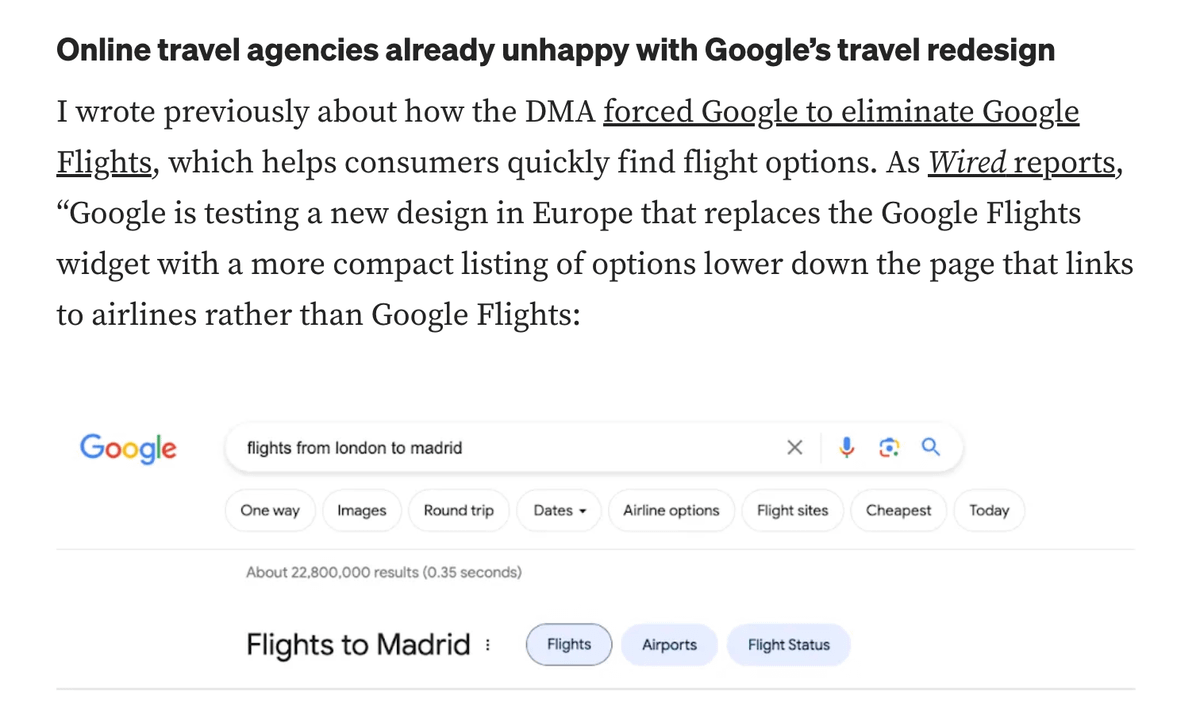The height and width of the screenshot is (702, 1200).
Task: Open the Flight Status tab
Action: click(788, 645)
